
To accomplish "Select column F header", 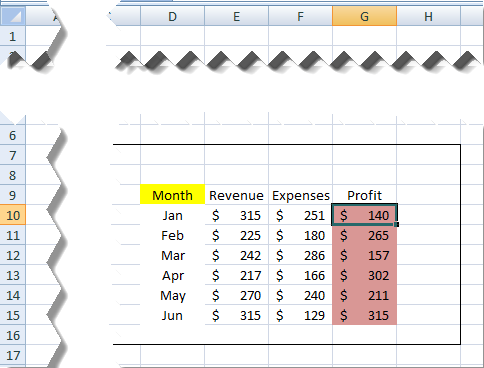I will point(300,16).
